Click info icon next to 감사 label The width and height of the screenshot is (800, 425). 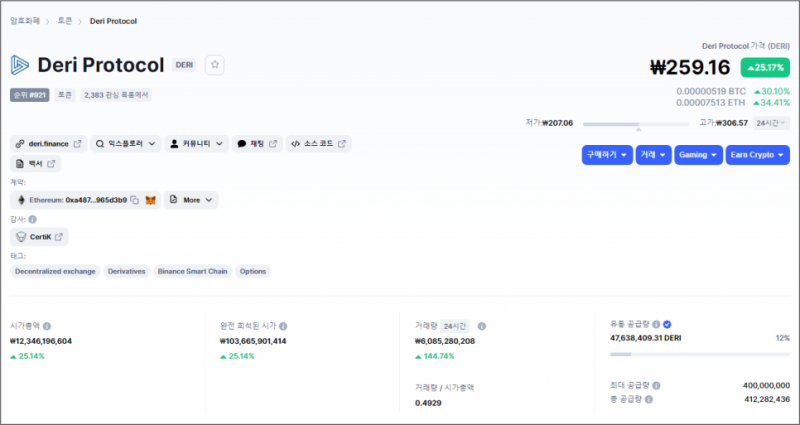(x=33, y=219)
